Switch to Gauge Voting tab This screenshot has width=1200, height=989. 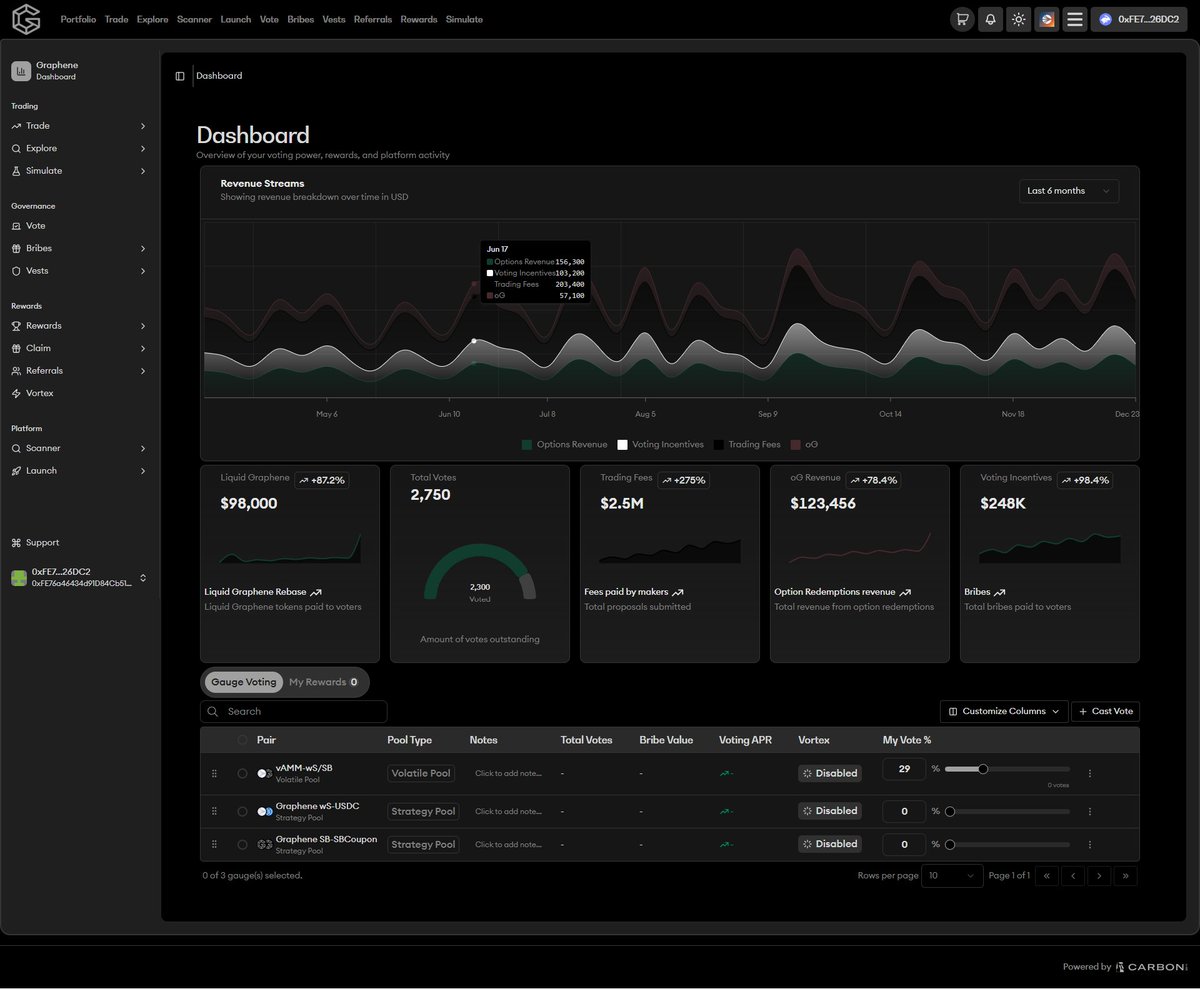tap(244, 682)
